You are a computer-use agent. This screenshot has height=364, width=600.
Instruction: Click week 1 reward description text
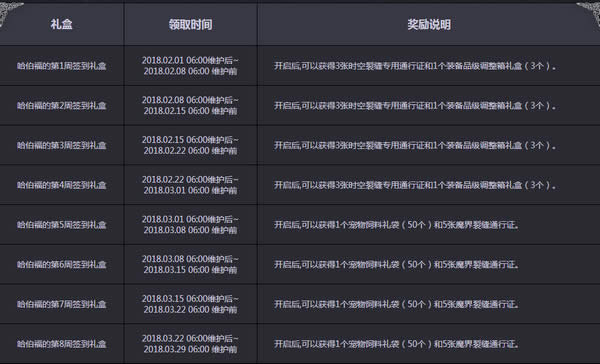415,66
